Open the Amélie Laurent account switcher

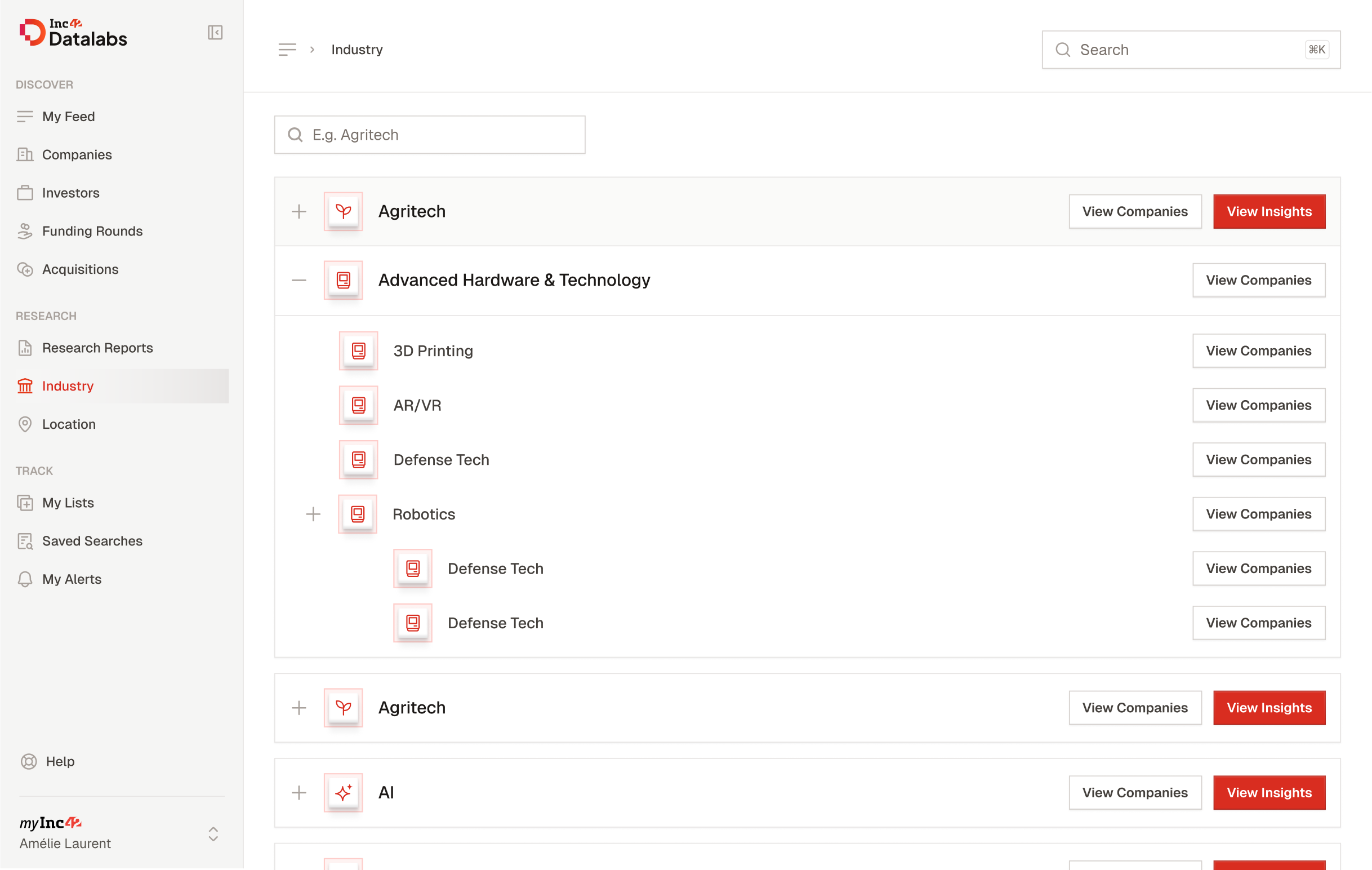(213, 833)
